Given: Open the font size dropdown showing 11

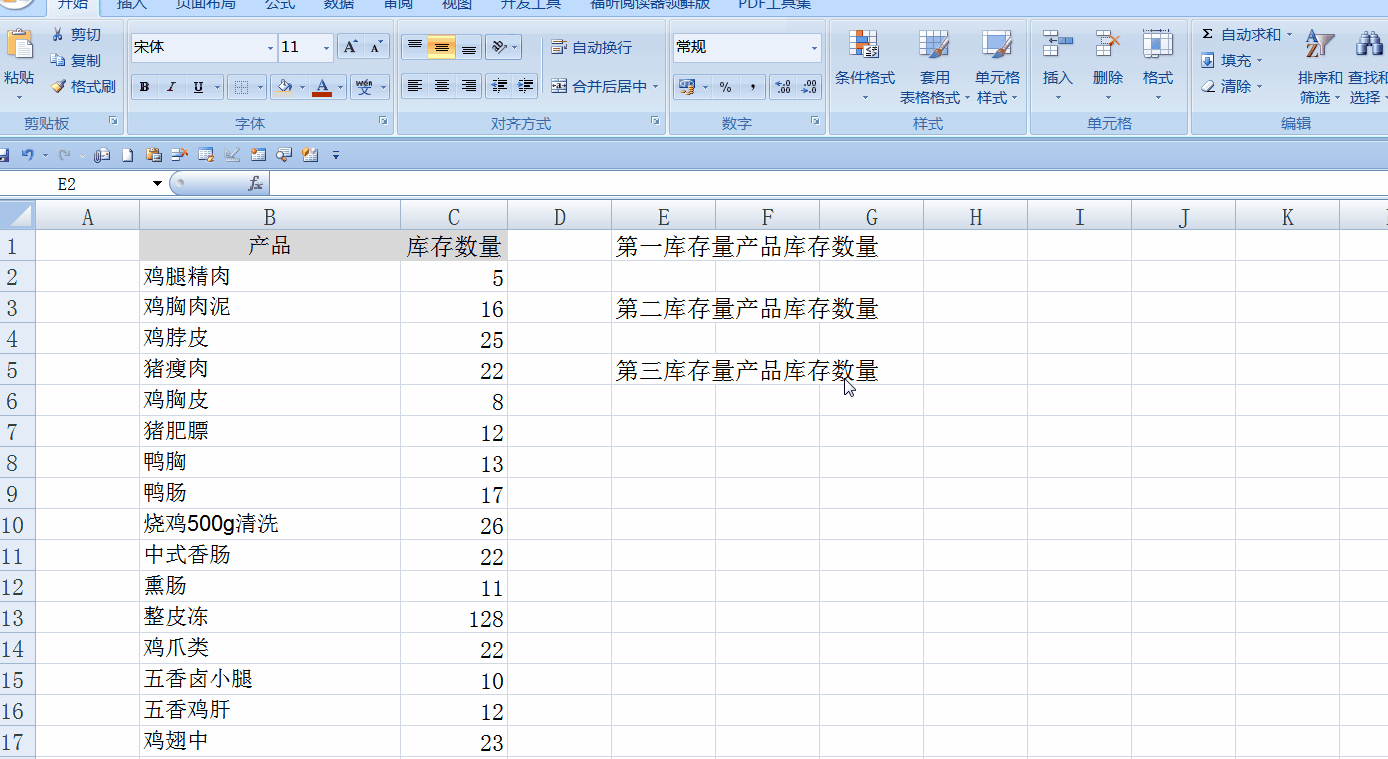Looking at the screenshot, I should click(x=327, y=47).
